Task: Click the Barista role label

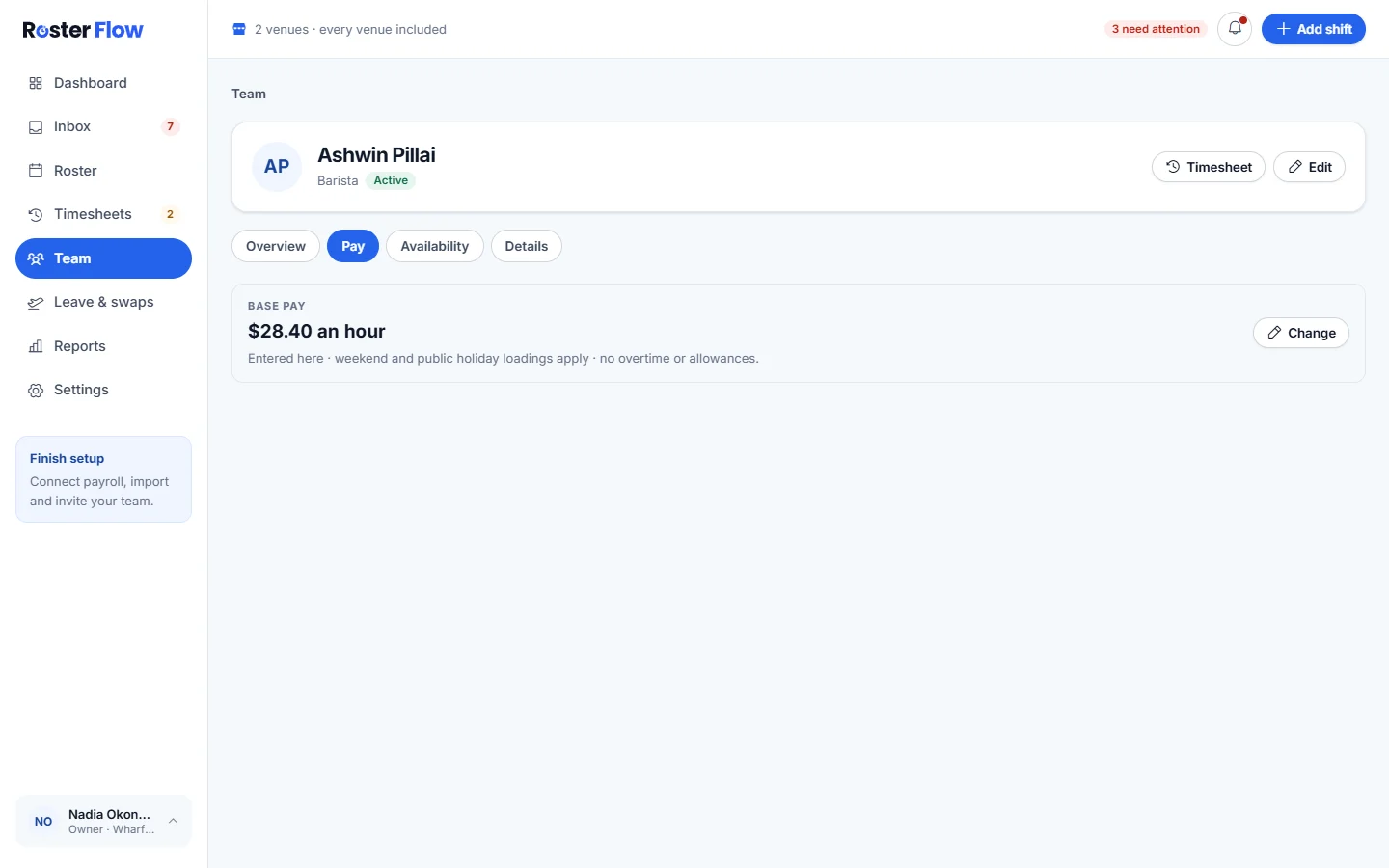Action: [338, 180]
